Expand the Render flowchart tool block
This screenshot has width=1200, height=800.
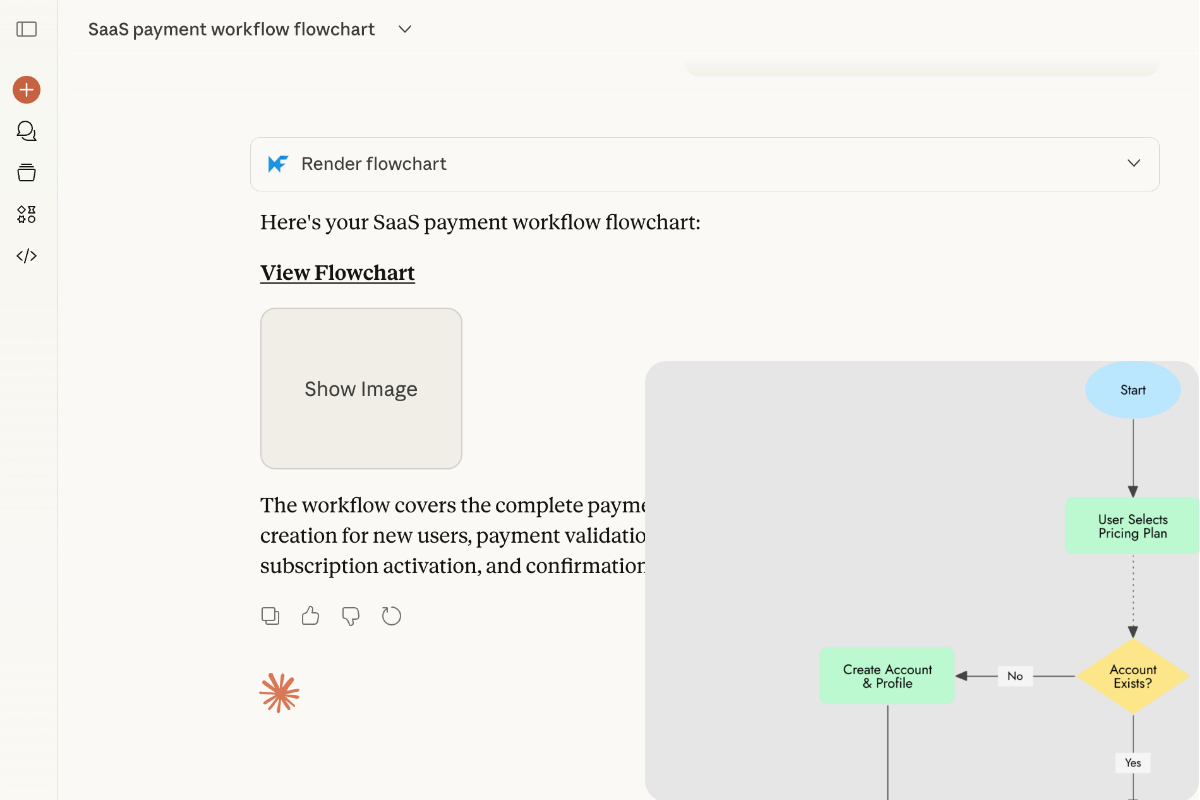pyautogui.click(x=1134, y=164)
